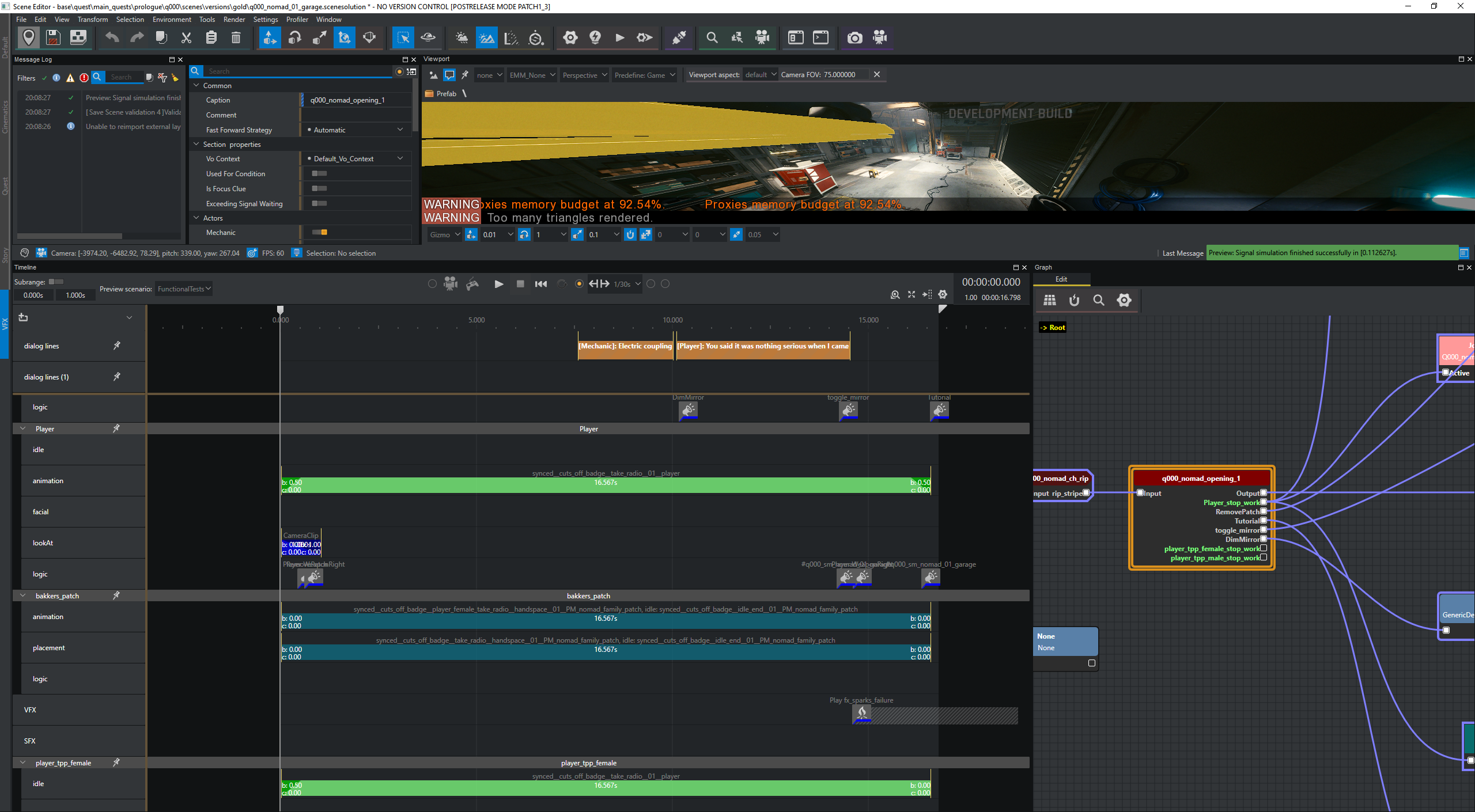Open the File menu
Screen dimensions: 1475x812
tap(21, 19)
